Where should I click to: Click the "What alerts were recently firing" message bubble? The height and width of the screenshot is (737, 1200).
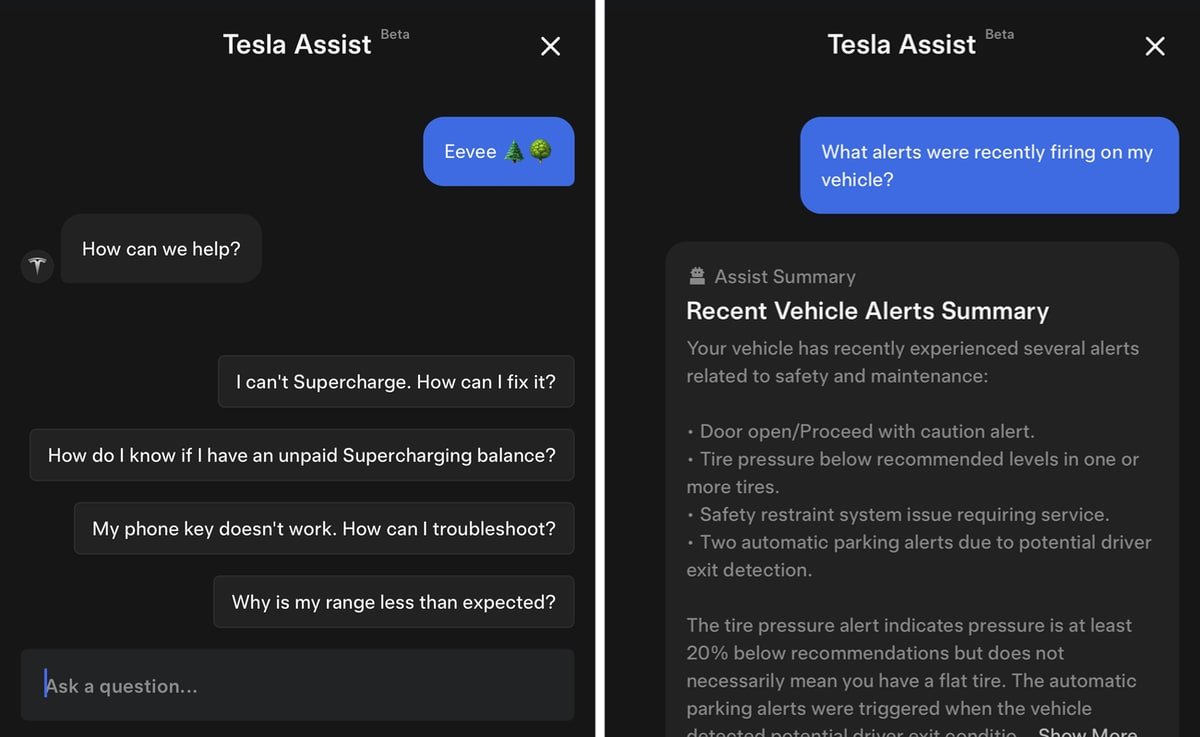tap(989, 165)
